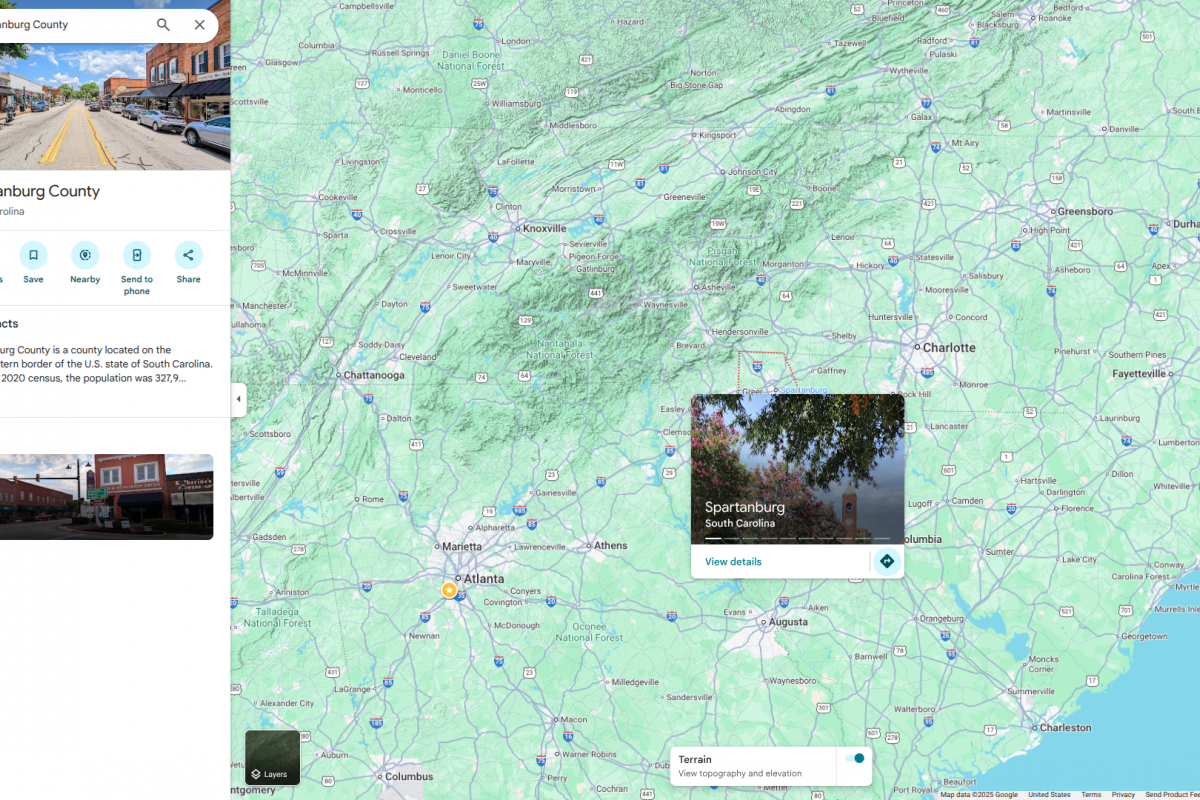Open the Layers map type selector
The width and height of the screenshot is (1200, 800).
(272, 757)
